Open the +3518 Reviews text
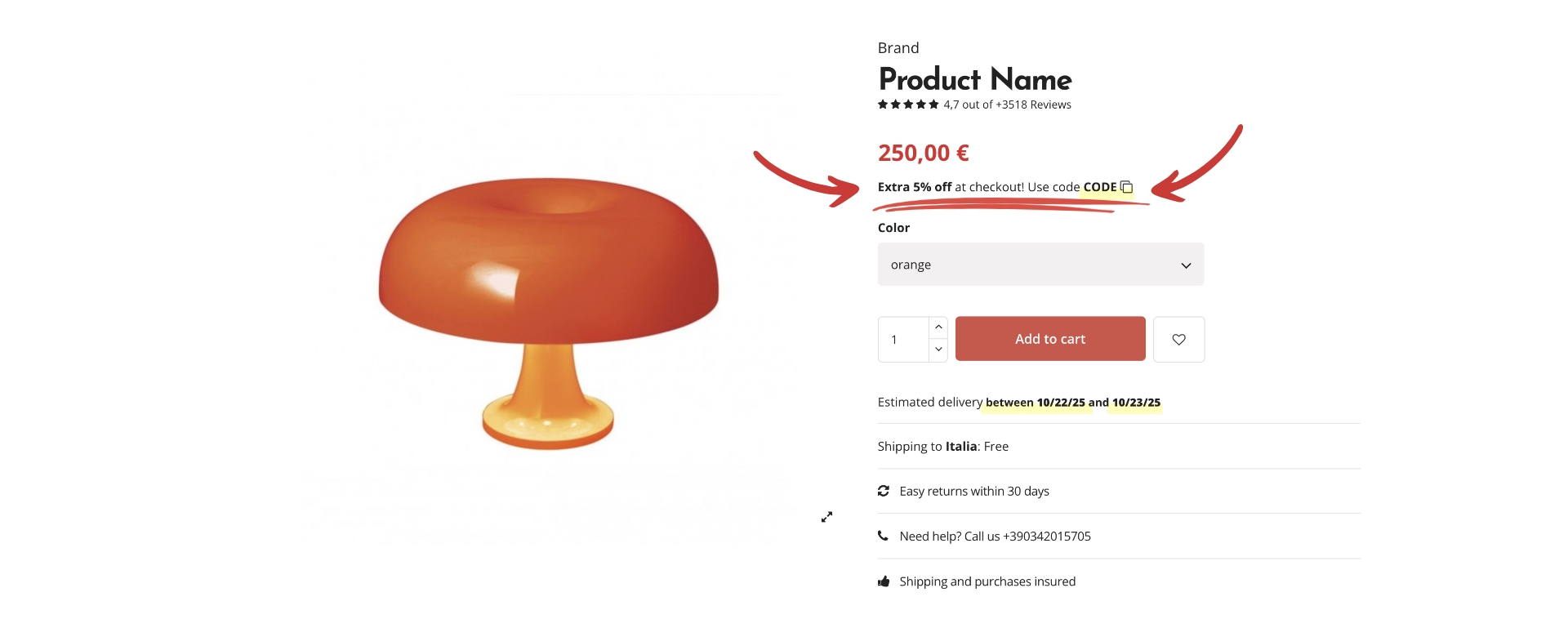The width and height of the screenshot is (1568, 628). 1033,105
